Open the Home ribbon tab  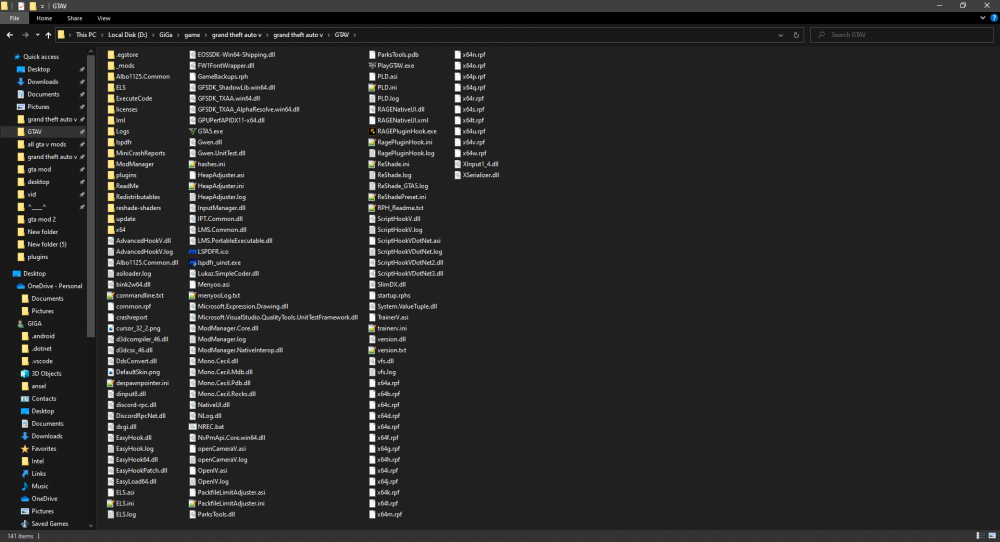pyautogui.click(x=44, y=18)
